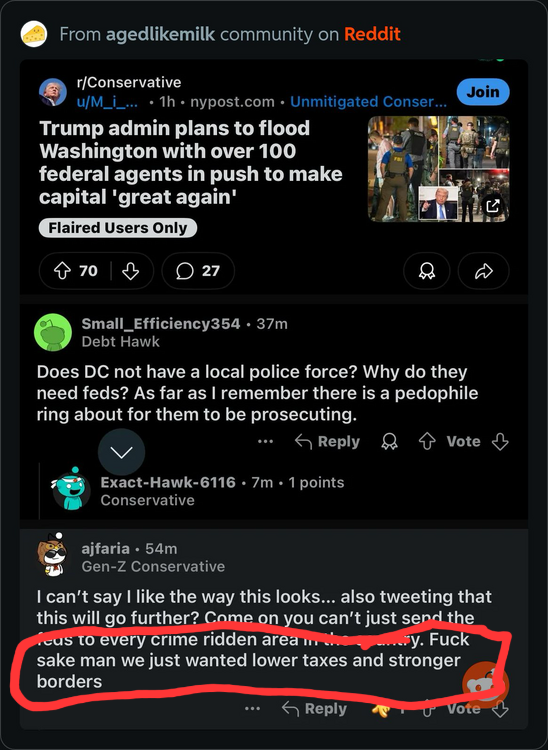Upvote the Trump admin post
This screenshot has height=750, width=548.
point(62,271)
